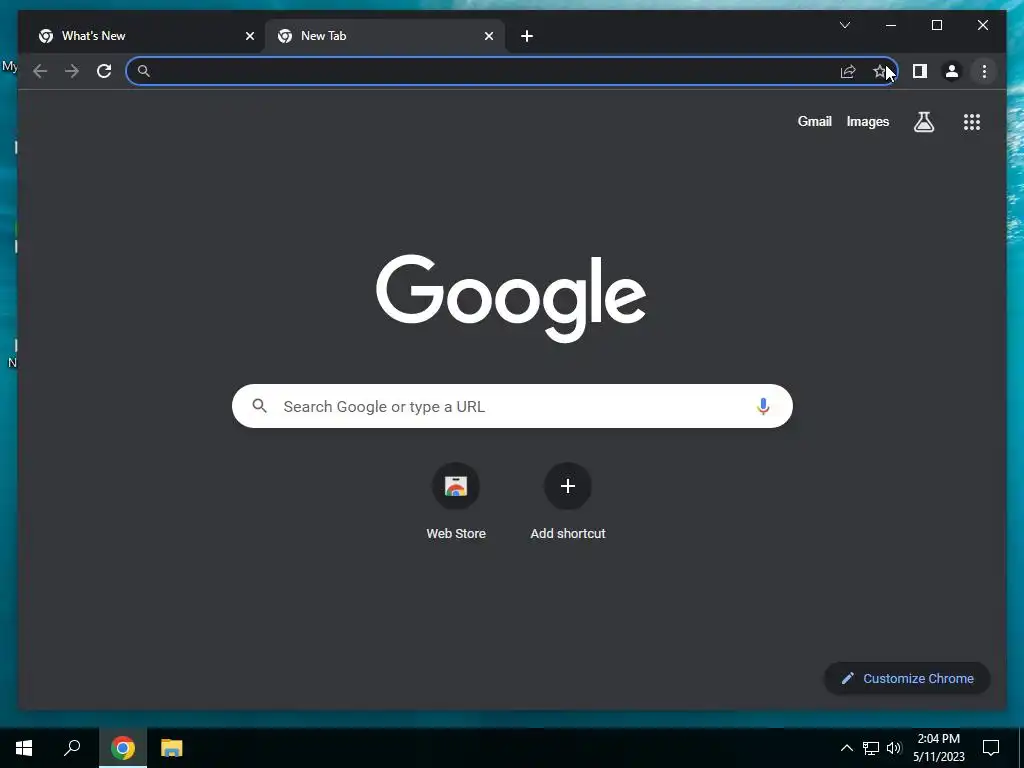Click the Google logo
Screen dimensions: 1024x768
pos(511,298)
